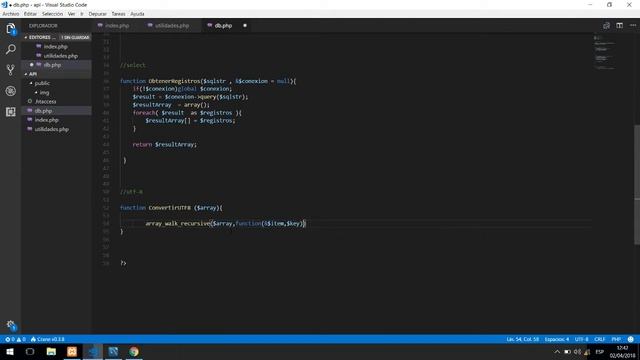Open utilidades.php in API folder tree
The height and width of the screenshot is (360, 640).
click(x=51, y=129)
